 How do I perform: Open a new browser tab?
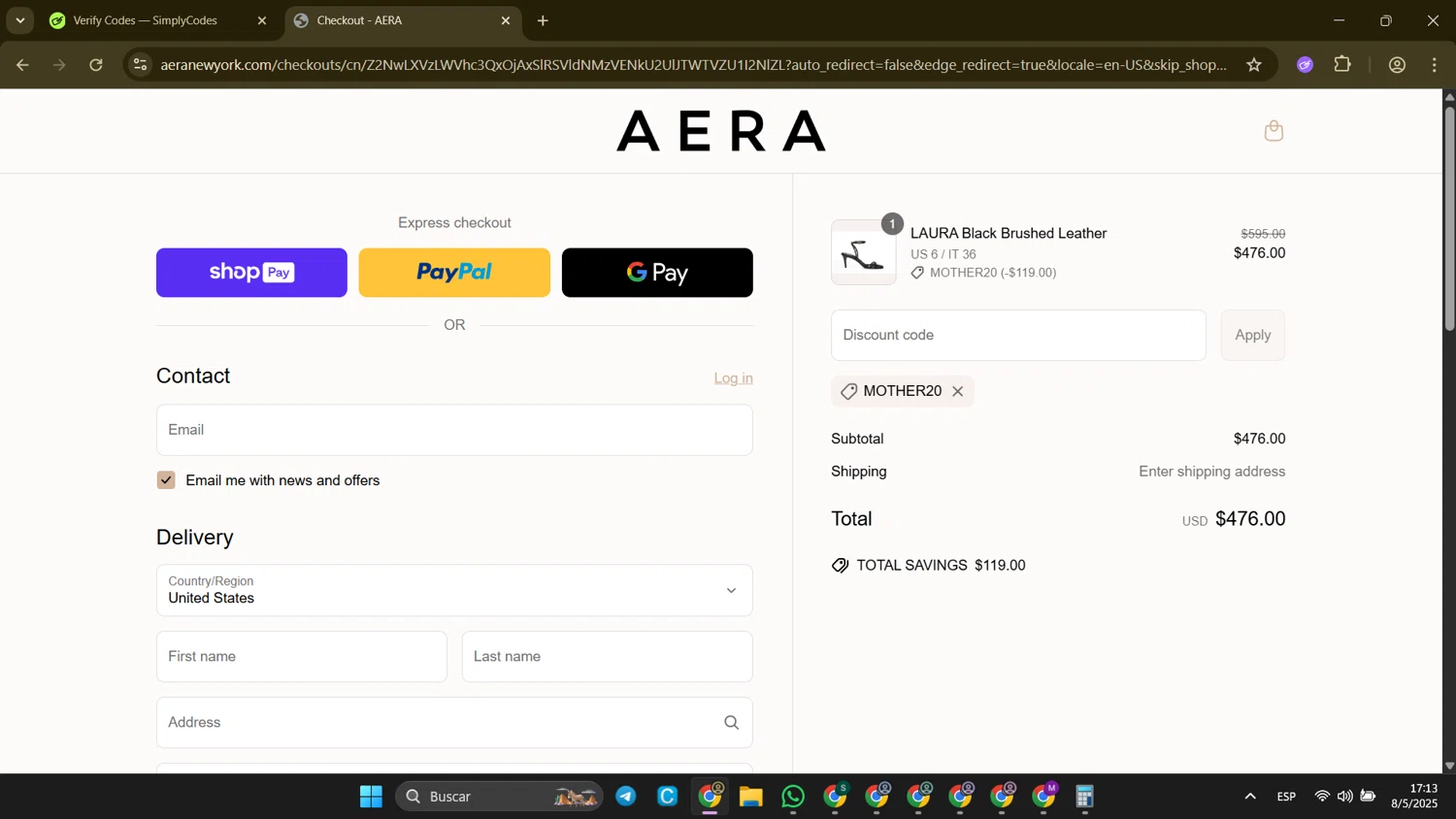tap(543, 20)
